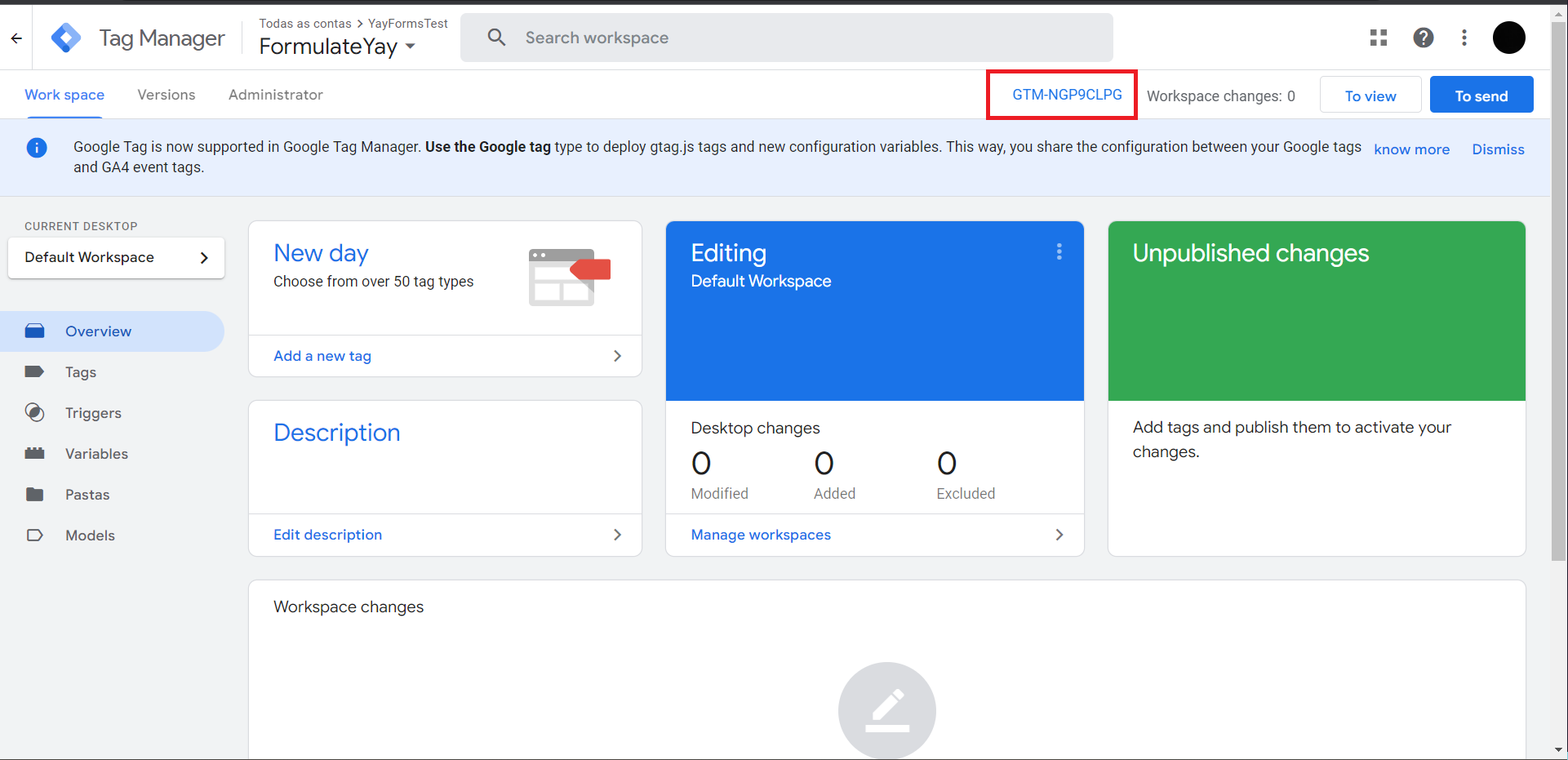1568x760 pixels.
Task: Open the Google apps grid
Action: tap(1378, 38)
